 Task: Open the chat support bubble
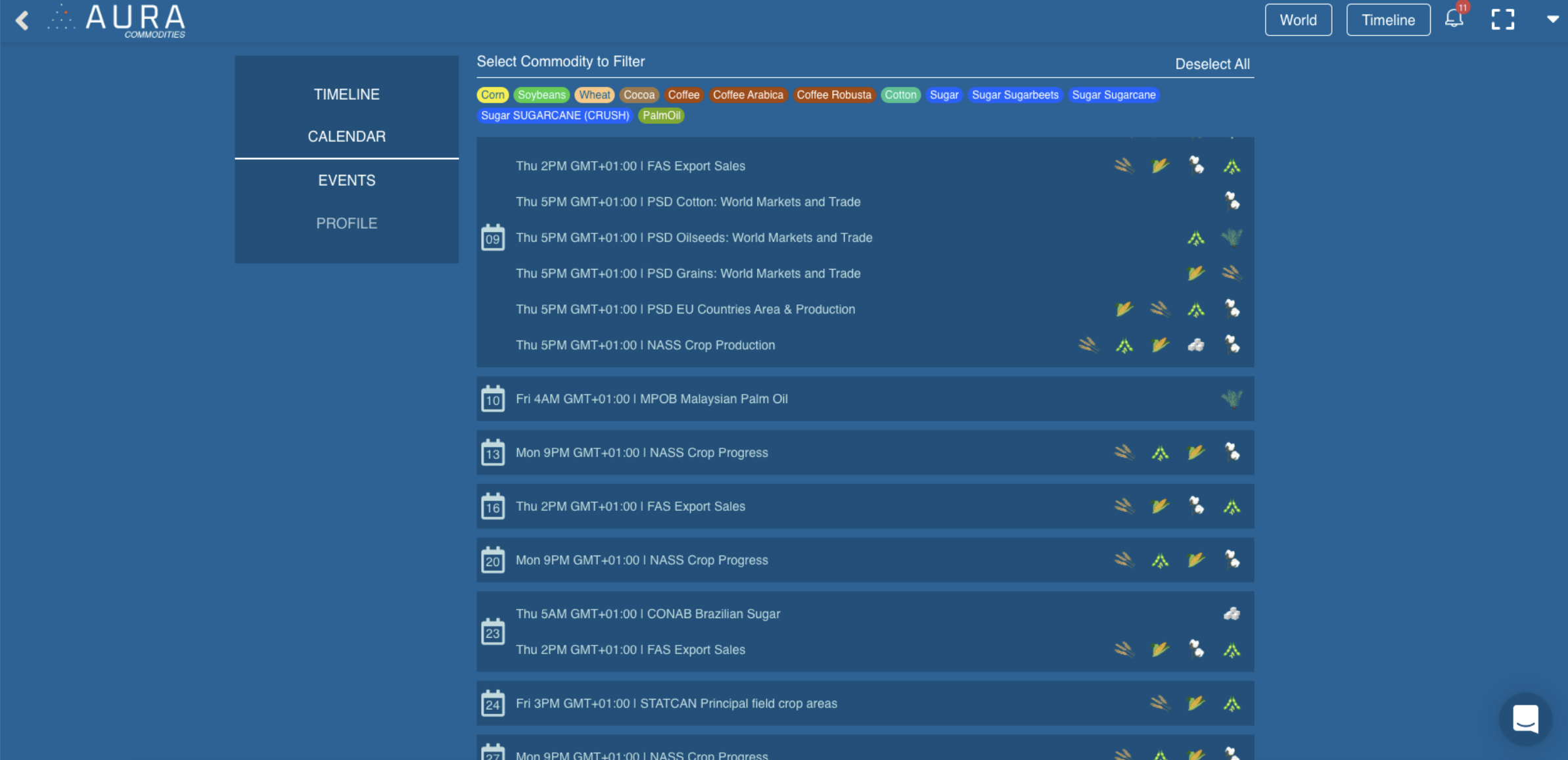click(1525, 719)
